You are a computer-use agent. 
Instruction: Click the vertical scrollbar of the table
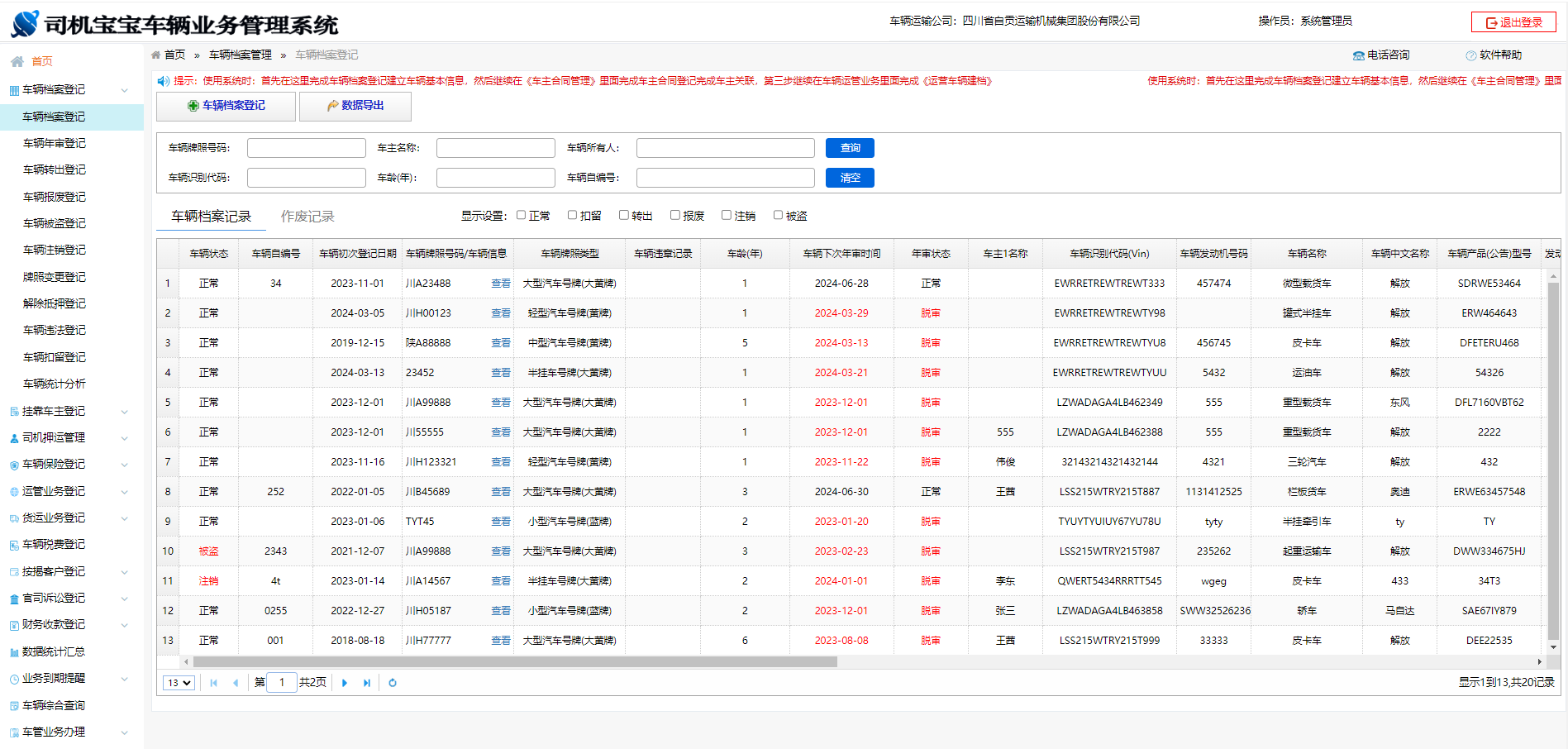[1553, 461]
